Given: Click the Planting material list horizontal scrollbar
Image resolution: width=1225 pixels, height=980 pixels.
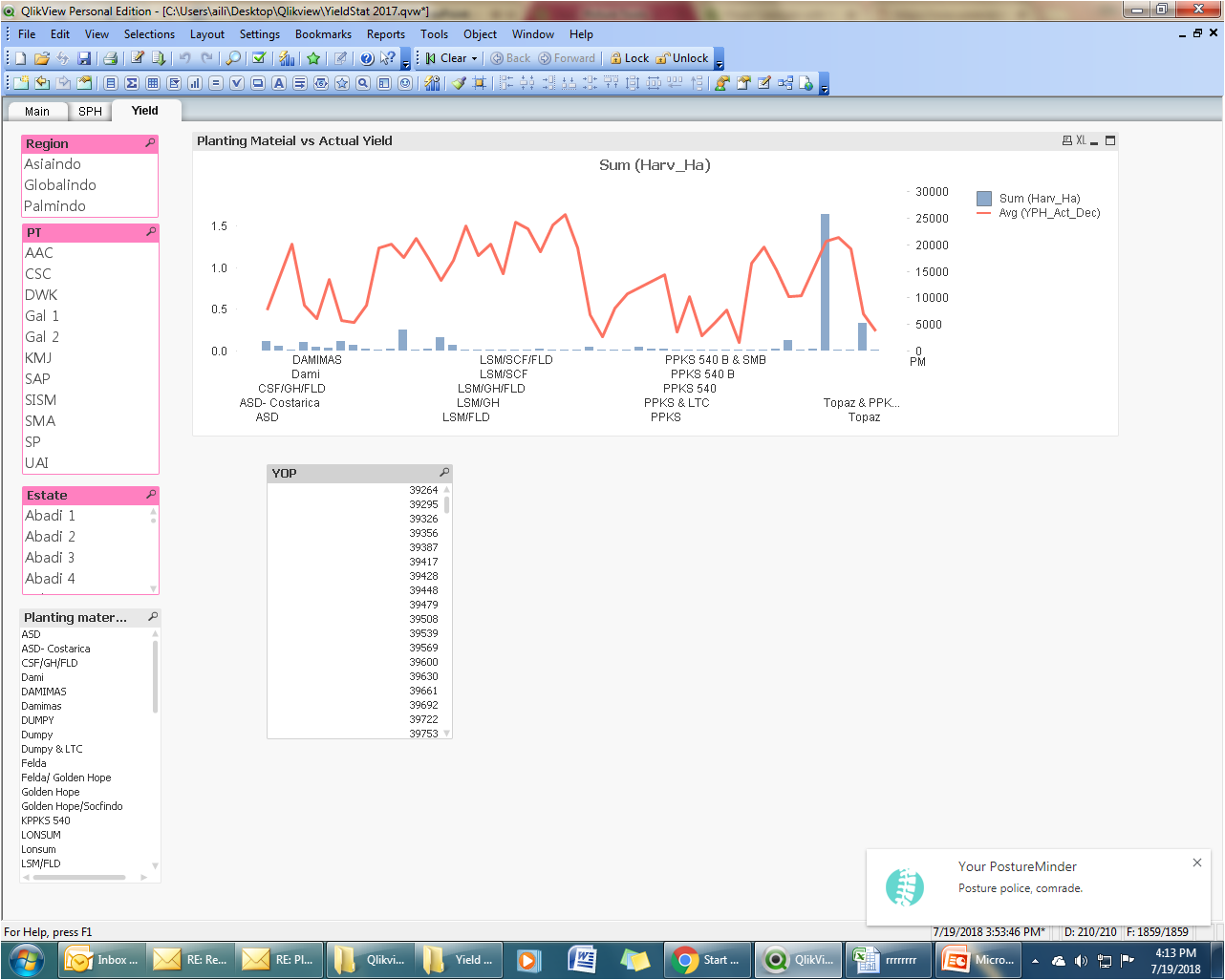Looking at the screenshot, I should click(79, 877).
